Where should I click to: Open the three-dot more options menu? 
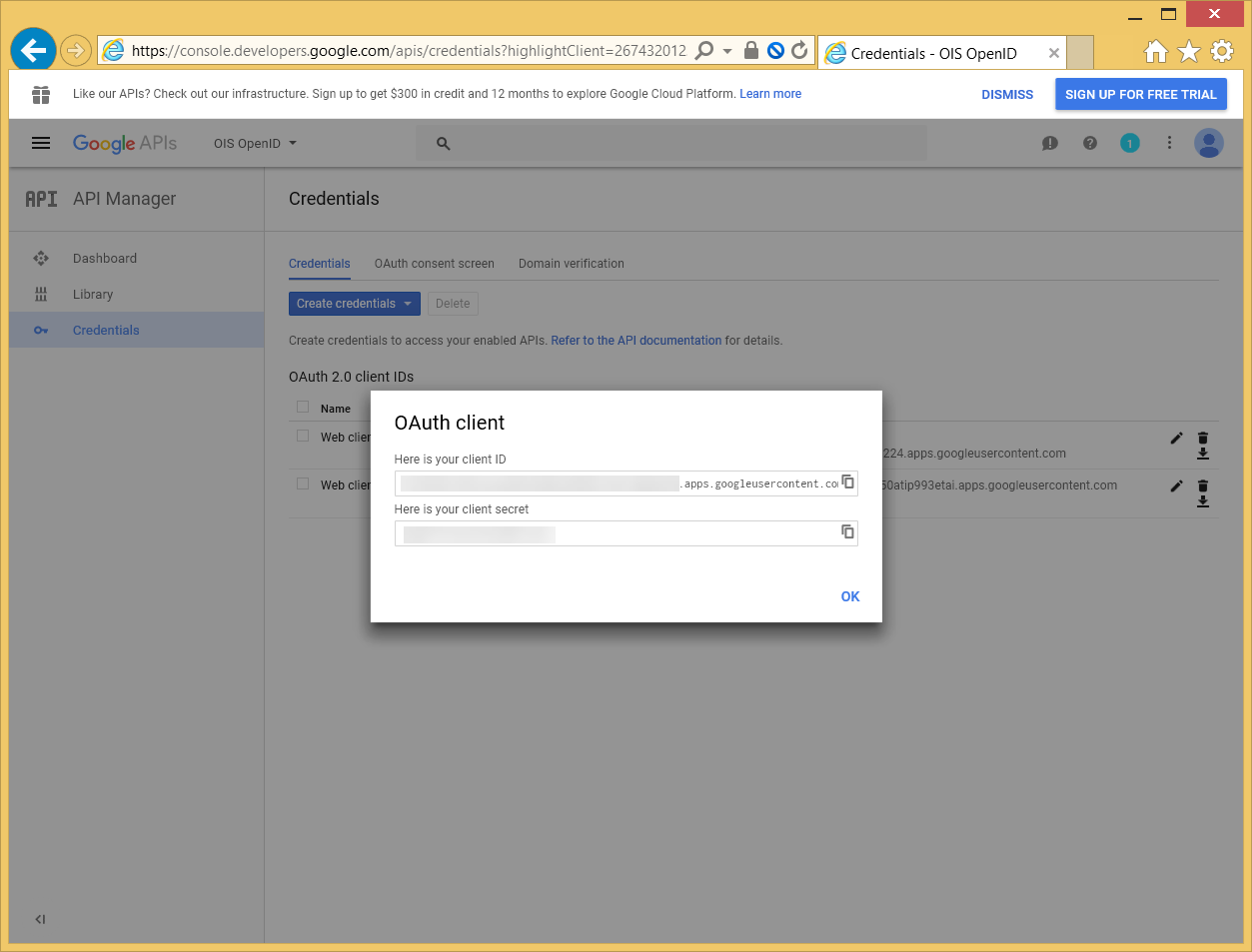pos(1169,143)
